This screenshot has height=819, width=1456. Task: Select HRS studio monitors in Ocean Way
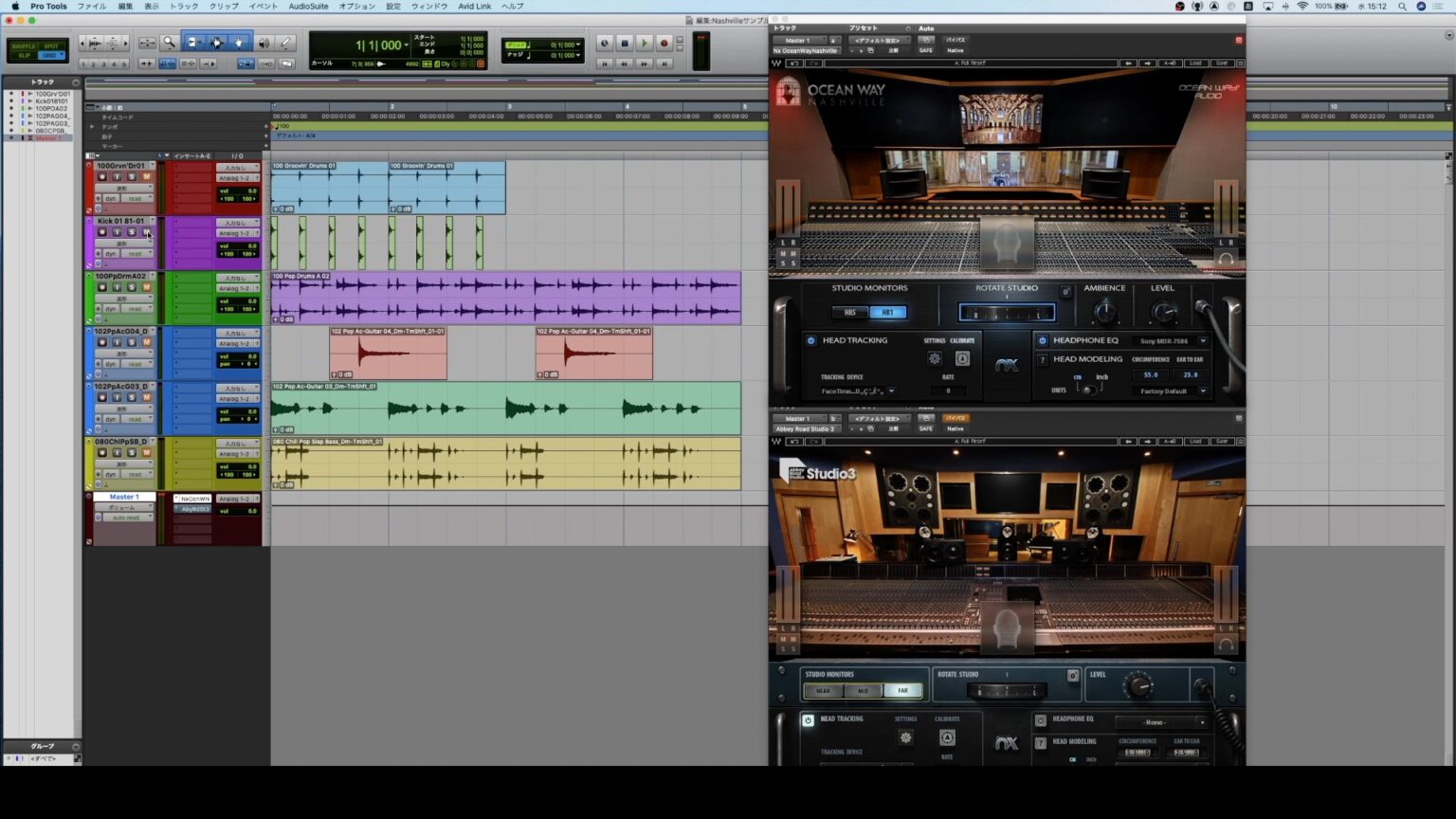[x=850, y=312]
